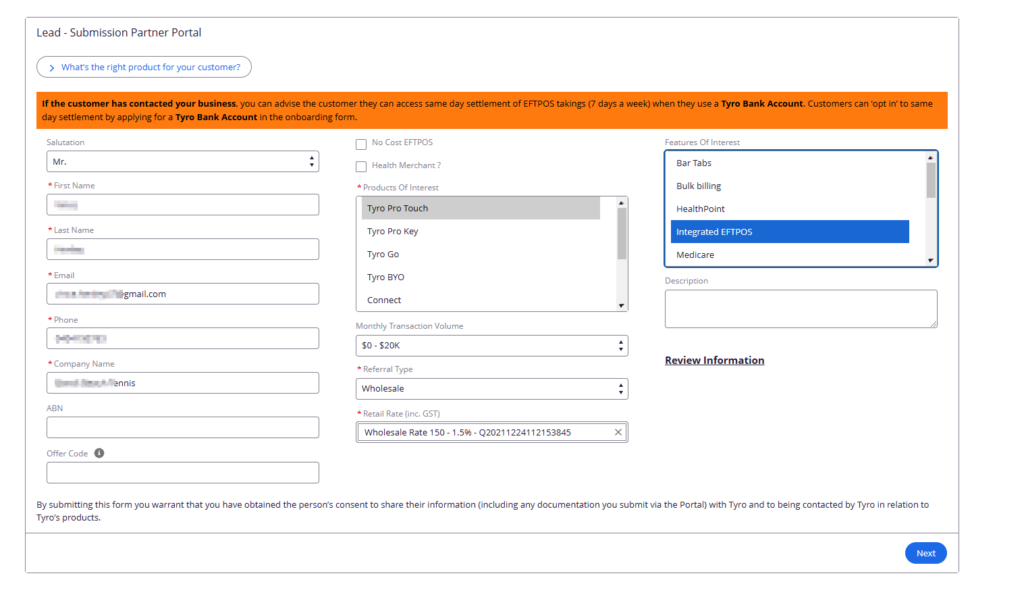Select Tyro BYO product
This screenshot has height=609, width=1024.
481,277
